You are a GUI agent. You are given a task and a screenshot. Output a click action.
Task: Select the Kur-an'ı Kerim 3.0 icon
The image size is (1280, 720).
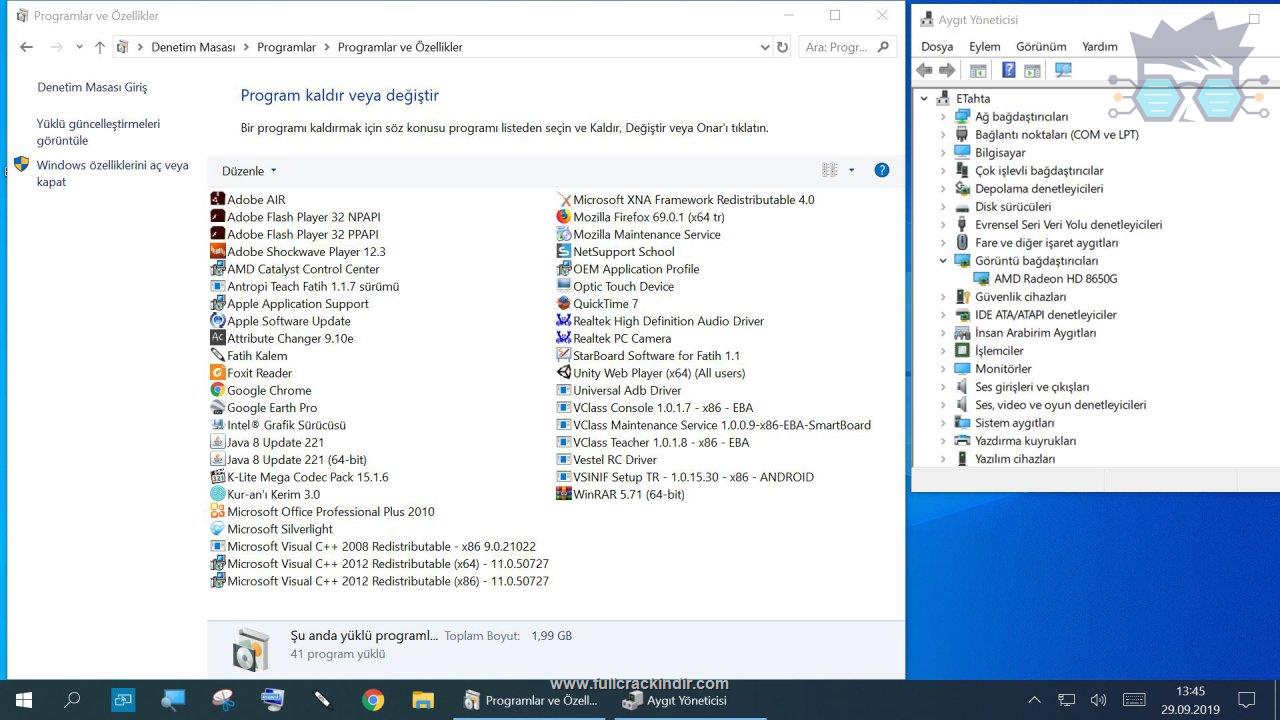(218, 494)
